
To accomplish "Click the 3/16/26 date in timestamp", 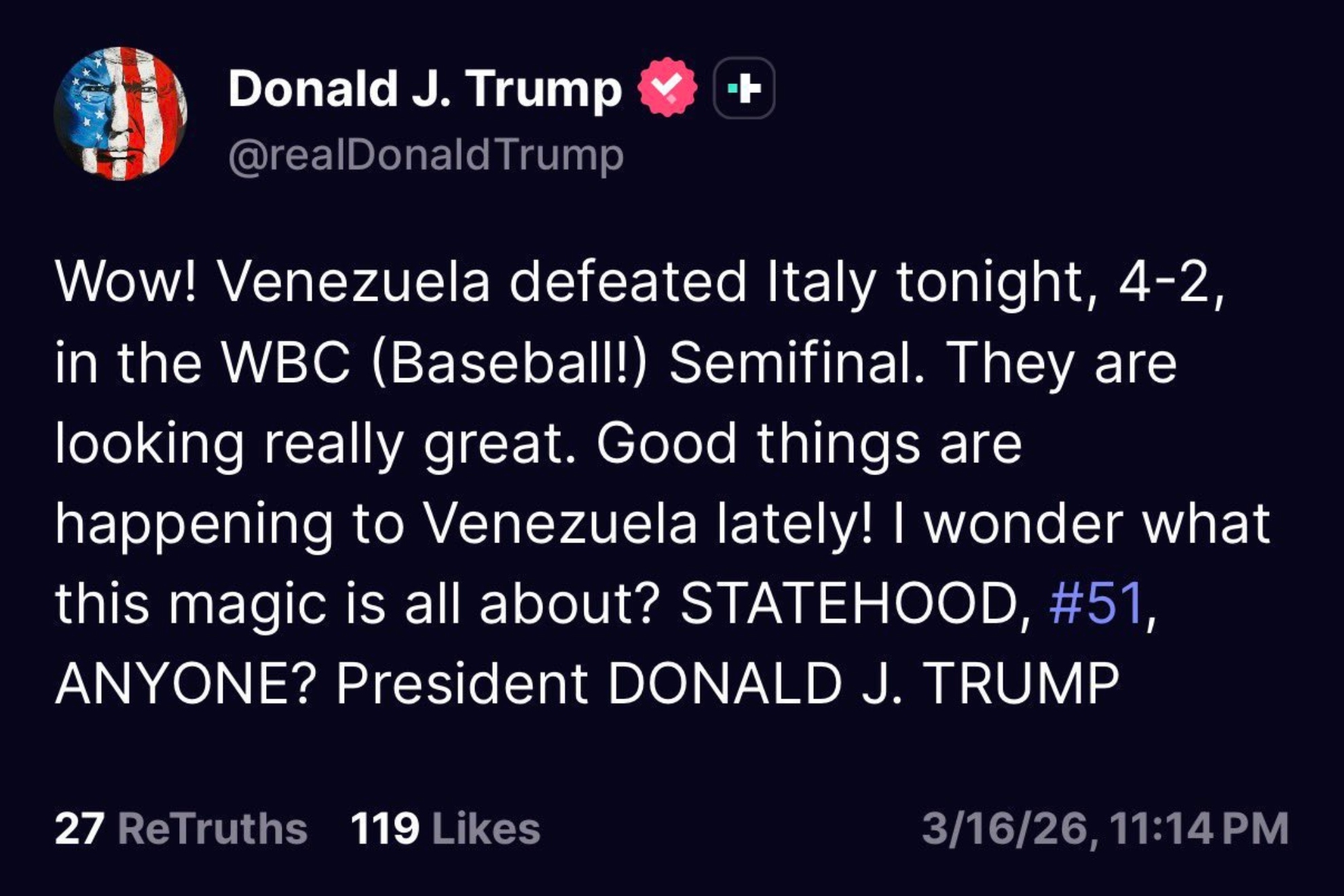I will tap(1007, 829).
